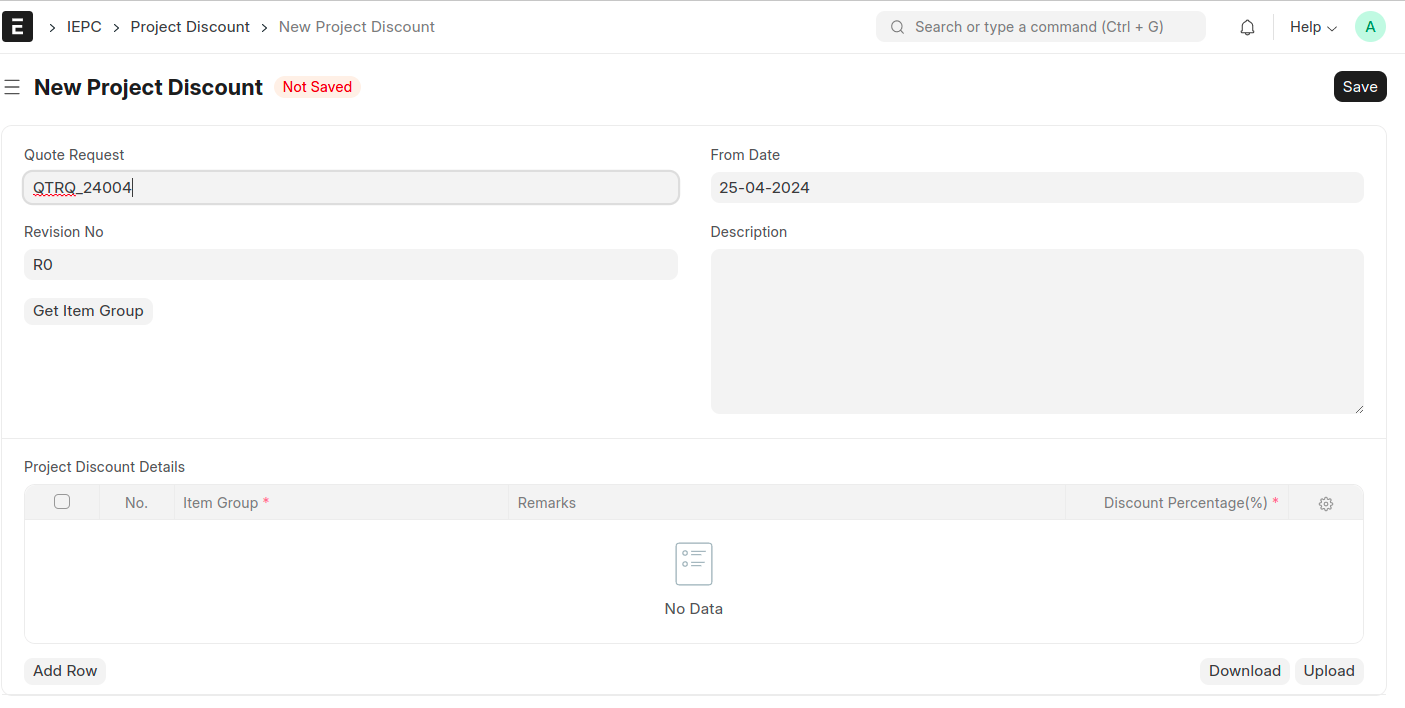The image size is (1405, 708).
Task: Open the Quote Request link field suggestions
Action: click(350, 187)
